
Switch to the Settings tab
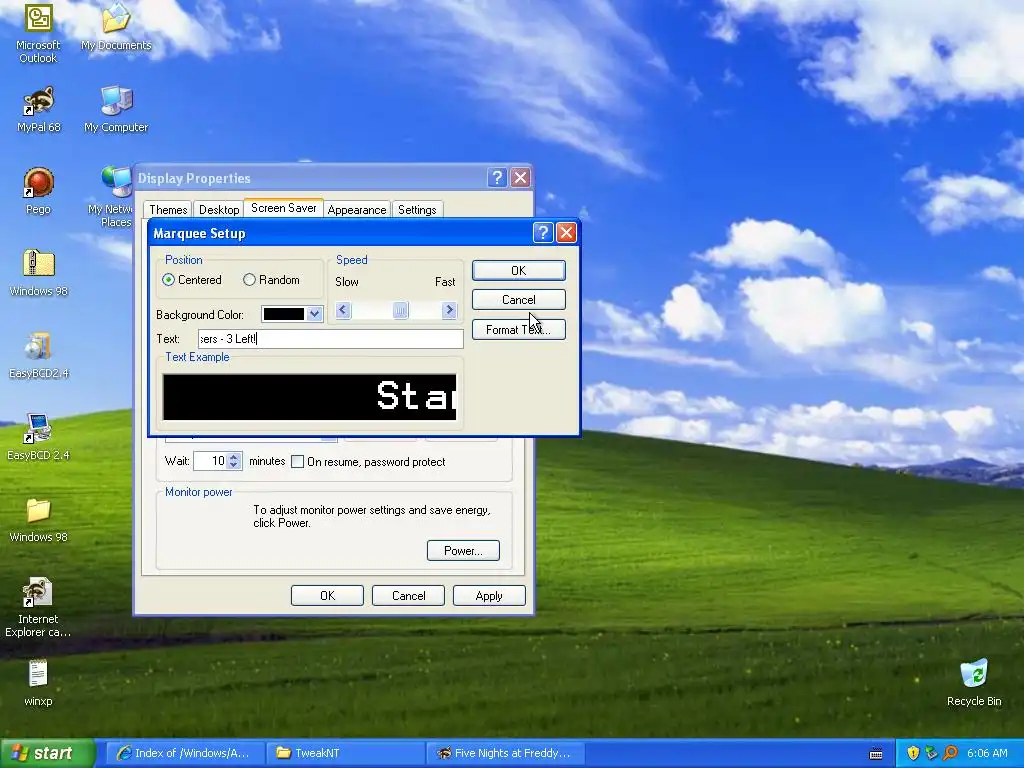pyautogui.click(x=417, y=210)
